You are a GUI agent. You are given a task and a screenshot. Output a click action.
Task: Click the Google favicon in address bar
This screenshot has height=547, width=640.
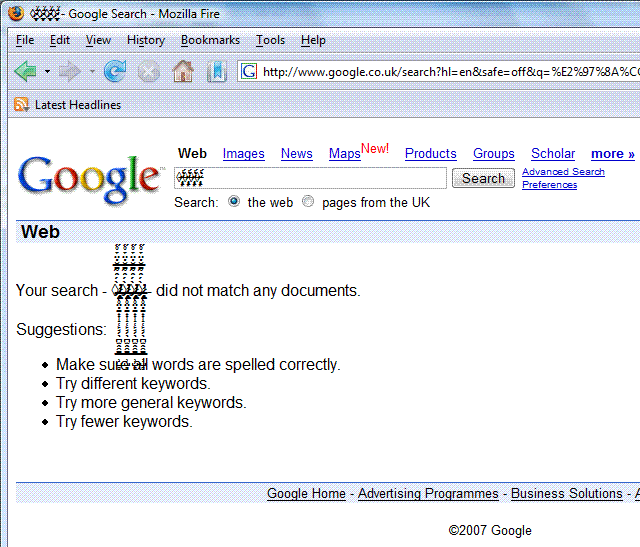[249, 72]
